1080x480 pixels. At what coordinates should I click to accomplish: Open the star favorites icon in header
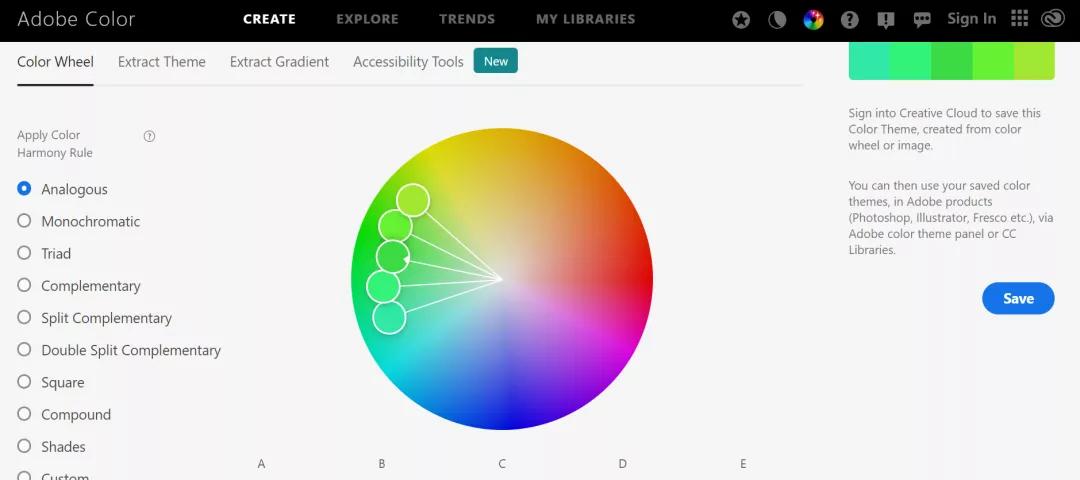[x=741, y=20]
